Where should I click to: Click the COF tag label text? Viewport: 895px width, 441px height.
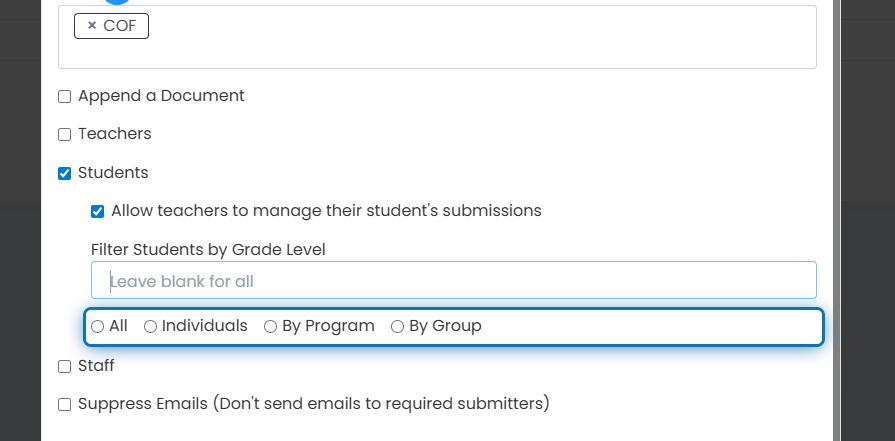coord(120,26)
